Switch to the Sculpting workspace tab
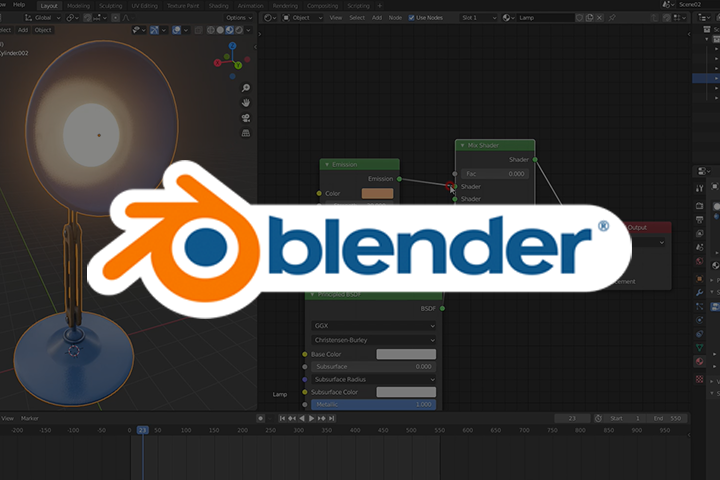Viewport: 720px width, 480px height. 111,6
